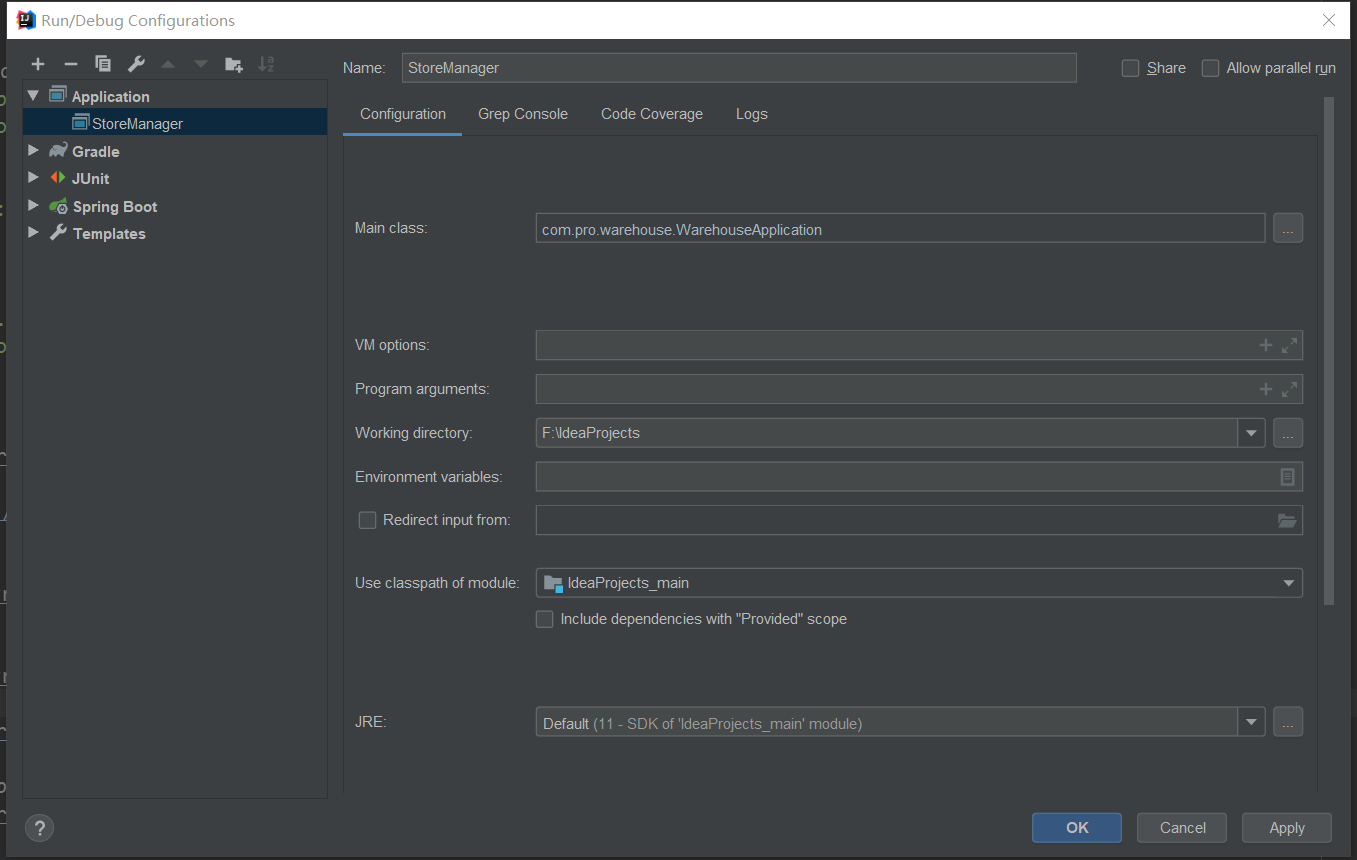Enable Allow parallel run
The width and height of the screenshot is (1357, 860).
1210,68
